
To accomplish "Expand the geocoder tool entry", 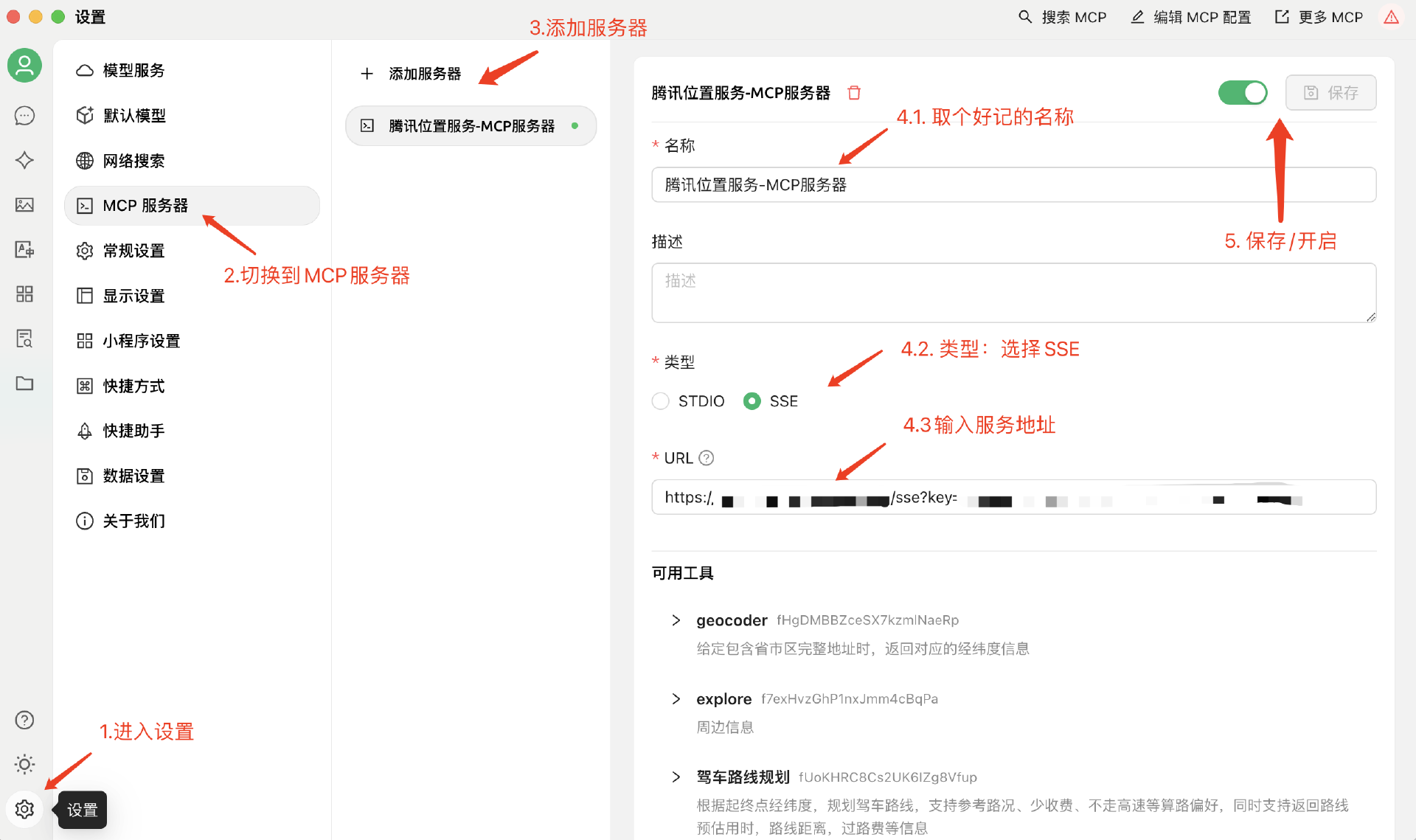I will coord(676,620).
